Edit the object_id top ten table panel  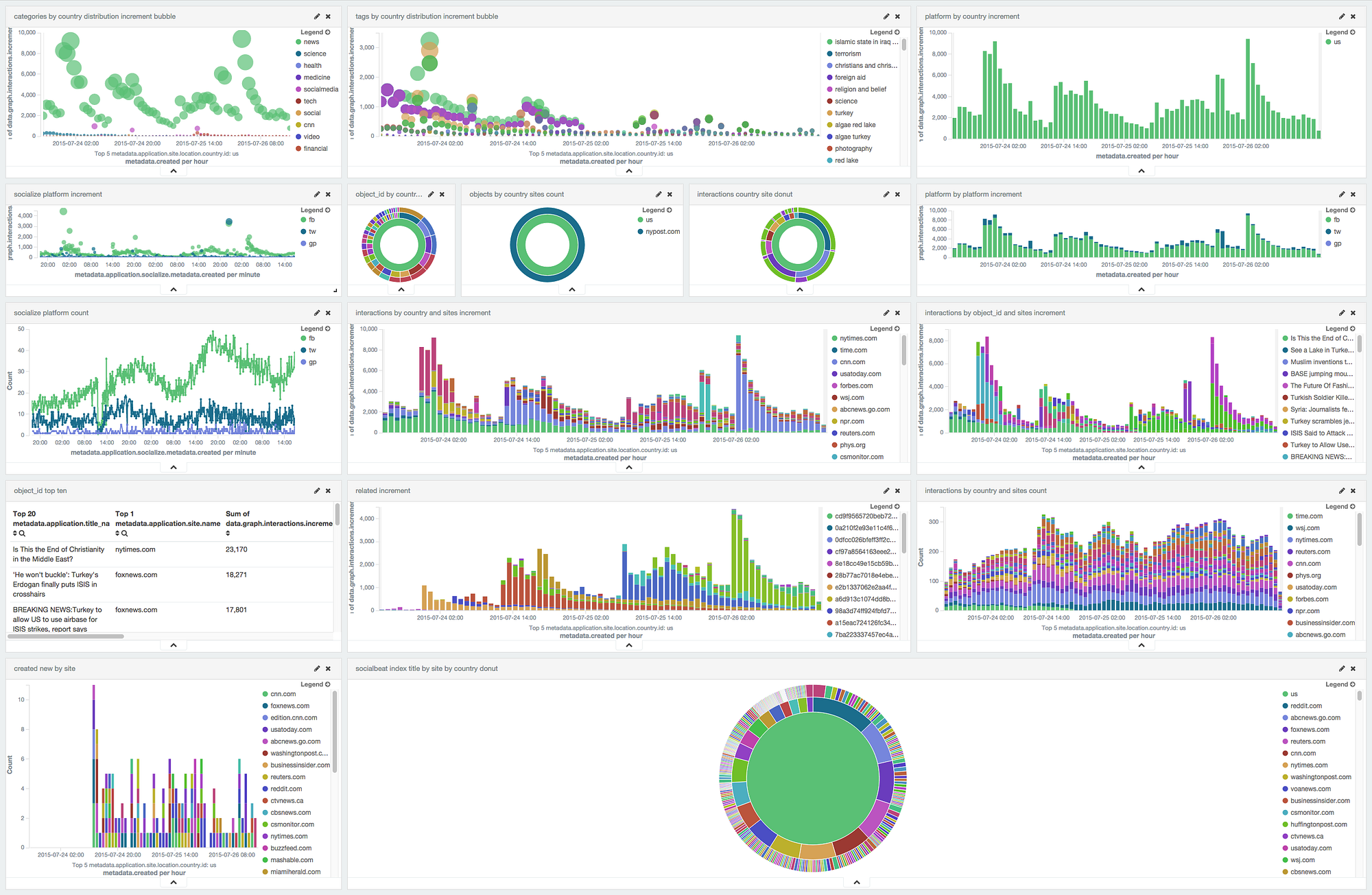pyautogui.click(x=317, y=490)
